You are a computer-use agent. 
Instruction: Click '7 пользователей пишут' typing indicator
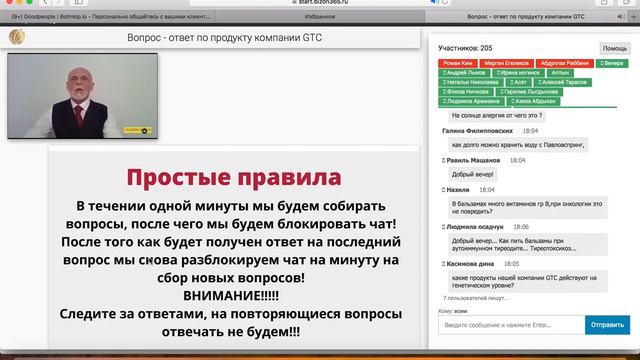coord(475,298)
